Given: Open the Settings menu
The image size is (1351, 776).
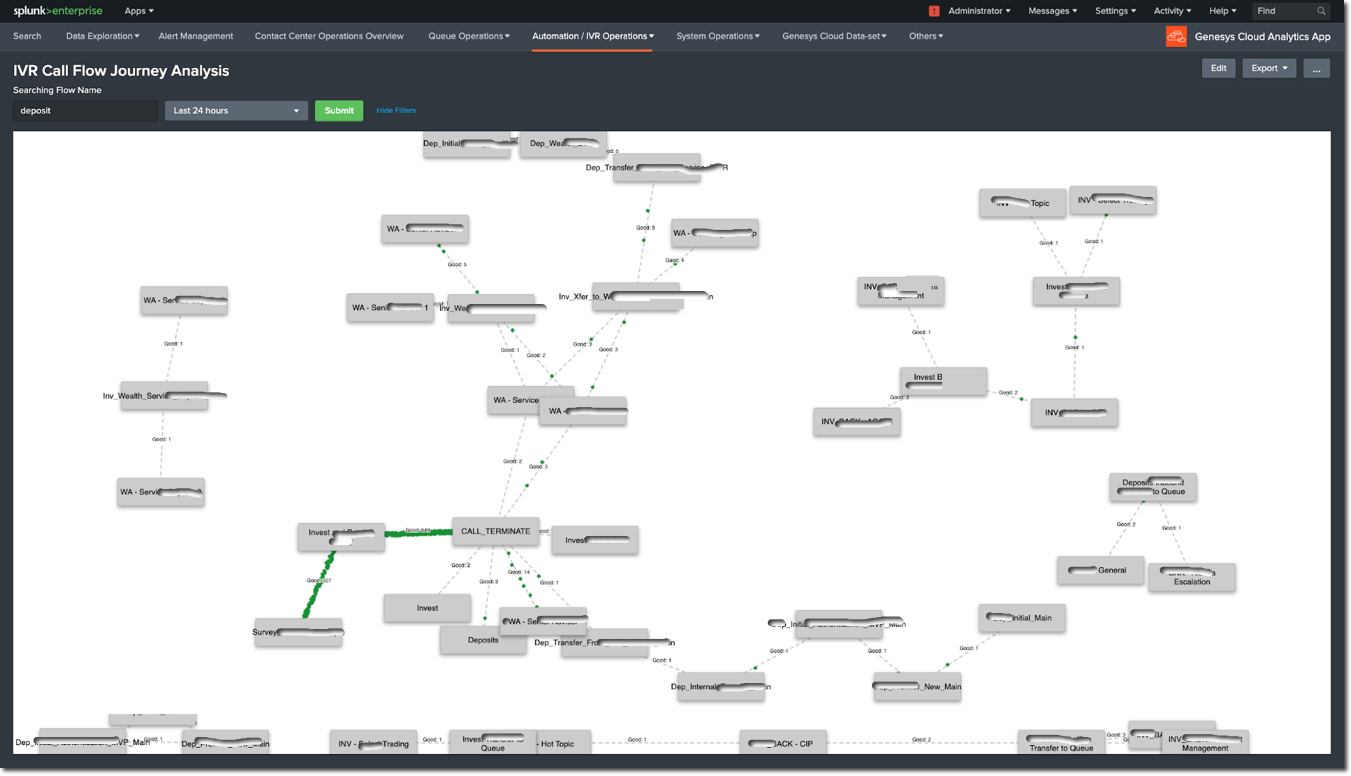Looking at the screenshot, I should pyautogui.click(x=1115, y=11).
